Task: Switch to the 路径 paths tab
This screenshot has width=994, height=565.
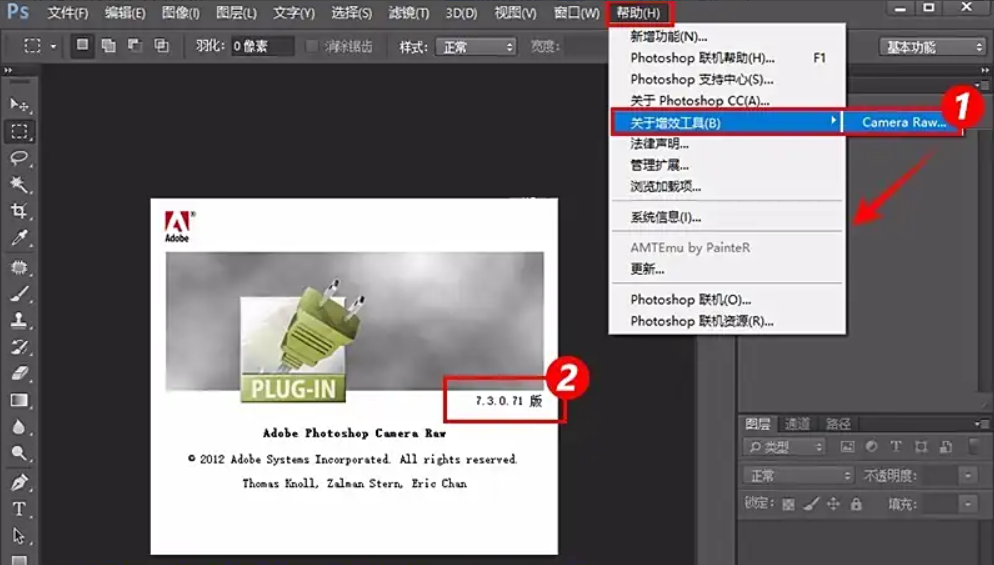Action: [x=837, y=424]
